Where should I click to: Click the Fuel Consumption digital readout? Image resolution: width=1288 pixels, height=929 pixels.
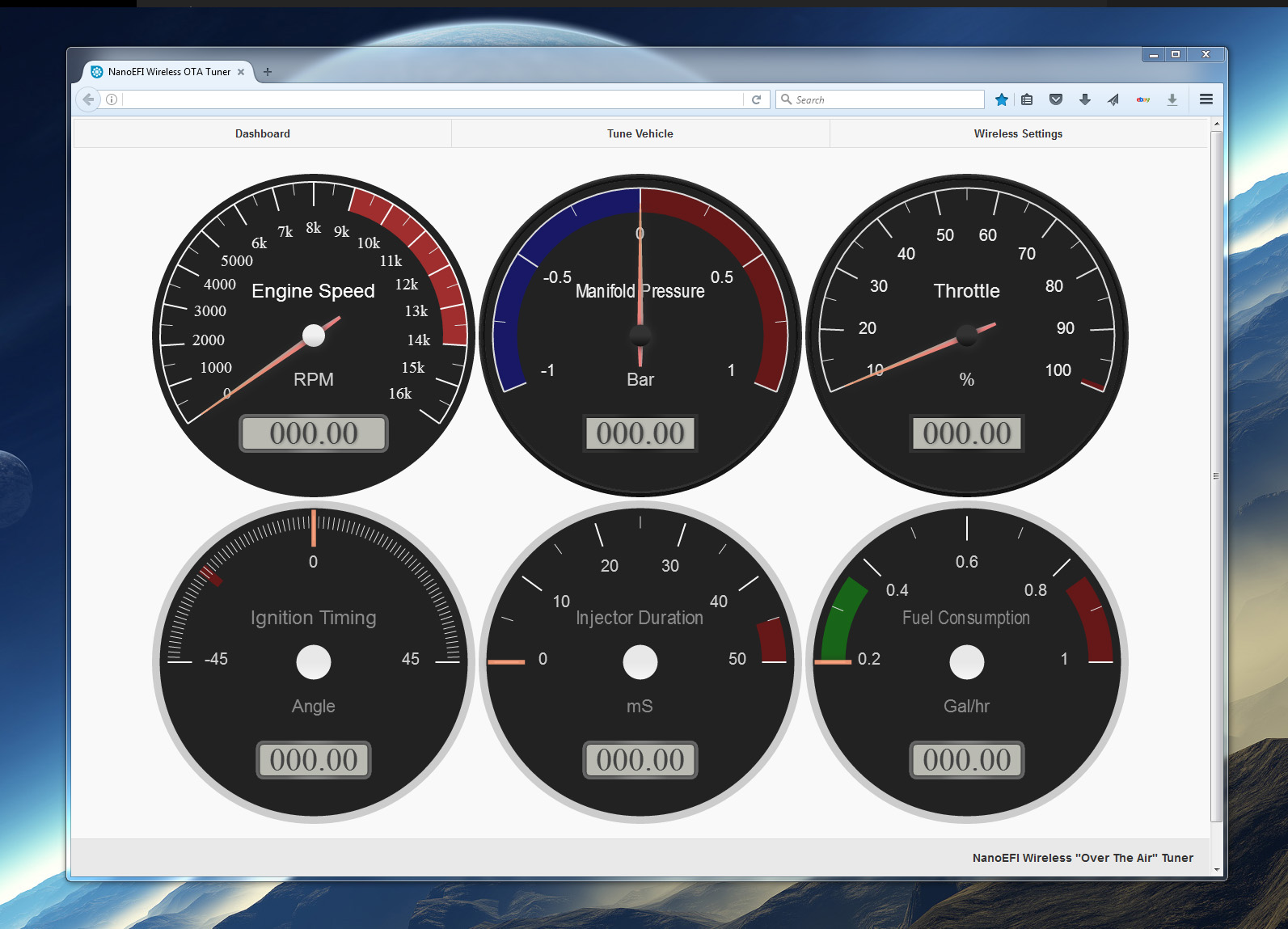[x=967, y=760]
